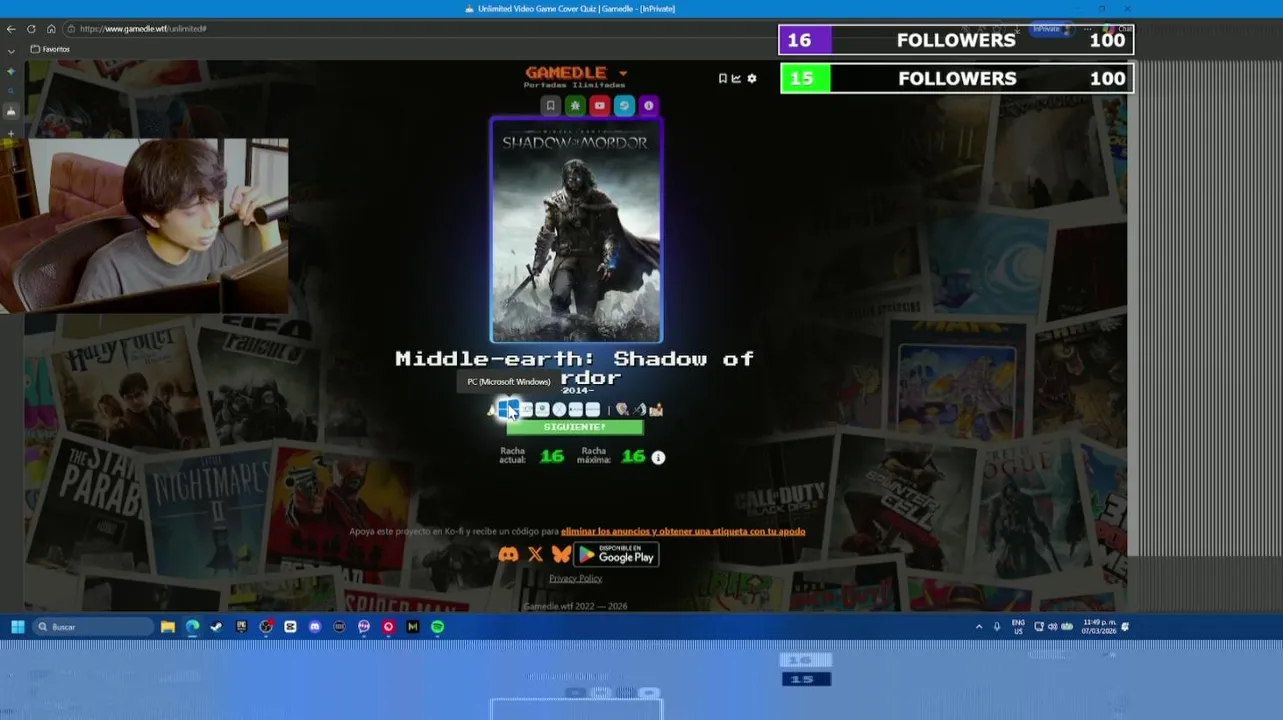Click the purple info button above the cover

click(x=648, y=105)
